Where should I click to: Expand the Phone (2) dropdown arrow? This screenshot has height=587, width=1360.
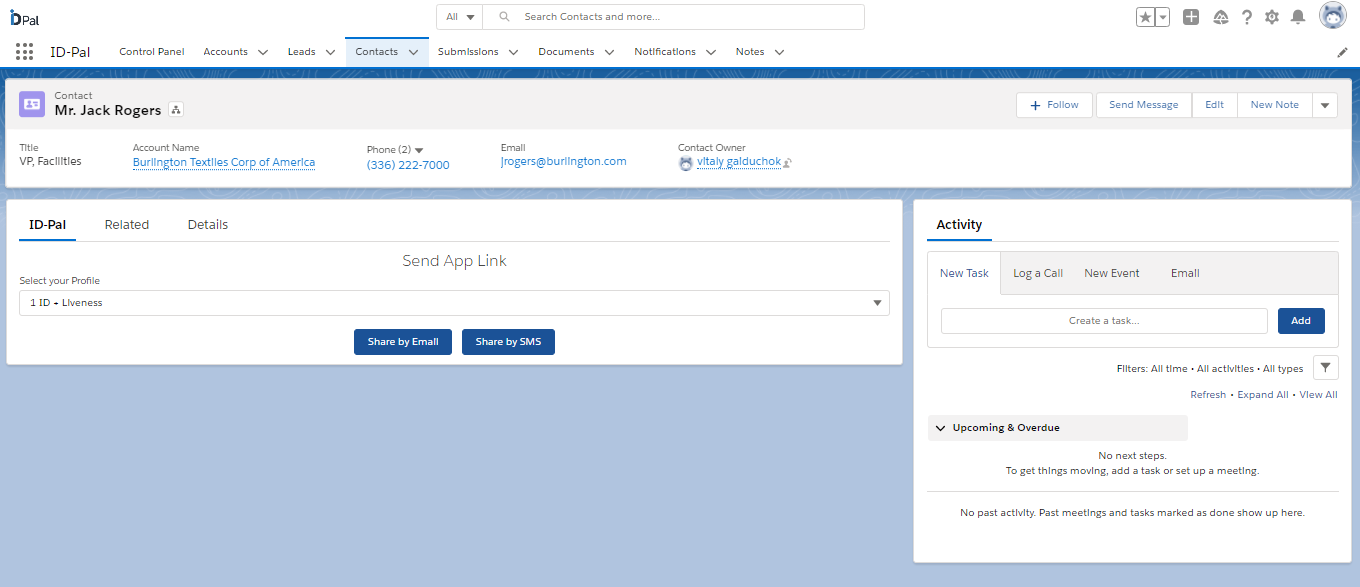click(x=419, y=150)
